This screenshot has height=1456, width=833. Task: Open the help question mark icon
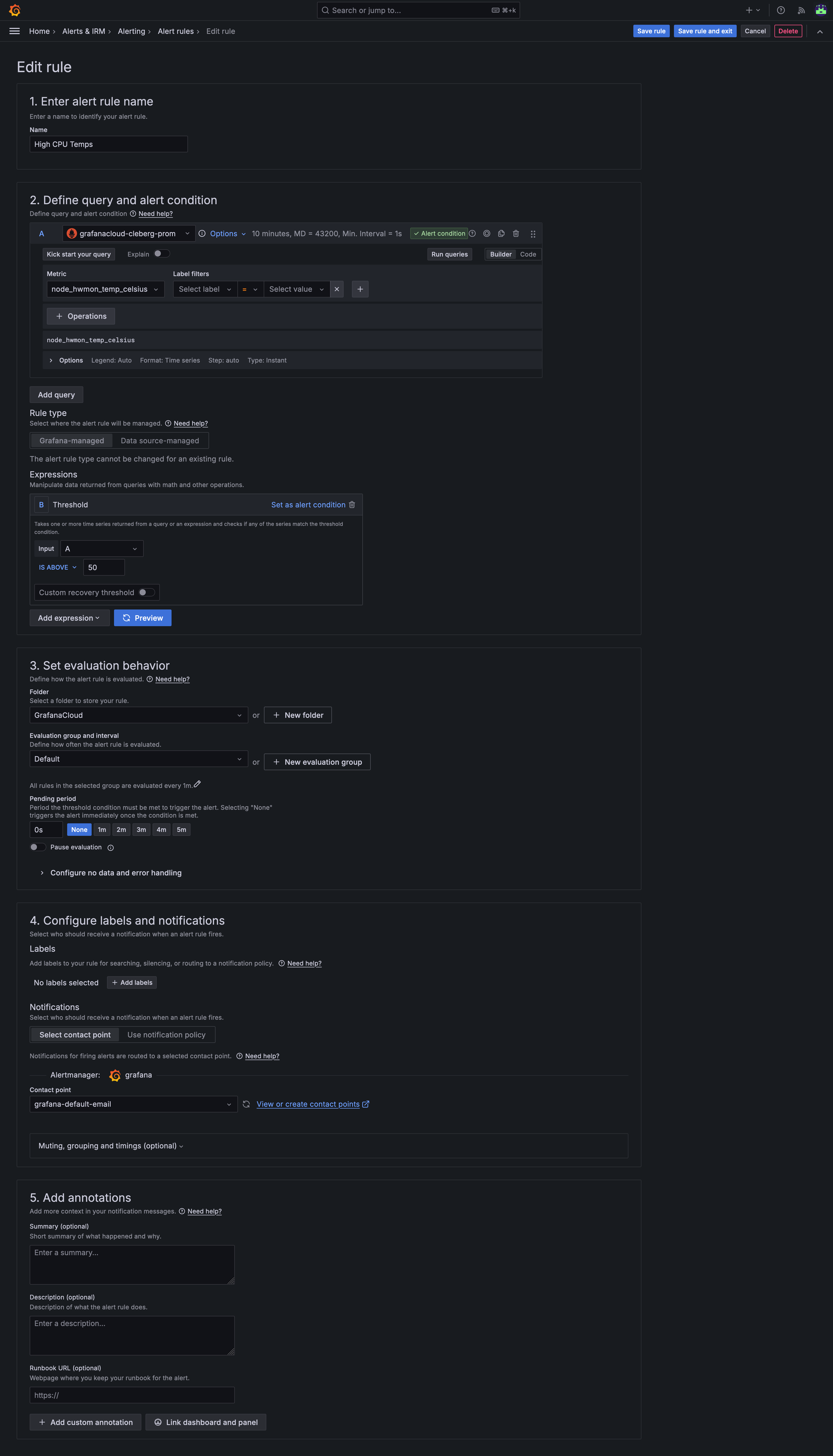tap(780, 10)
